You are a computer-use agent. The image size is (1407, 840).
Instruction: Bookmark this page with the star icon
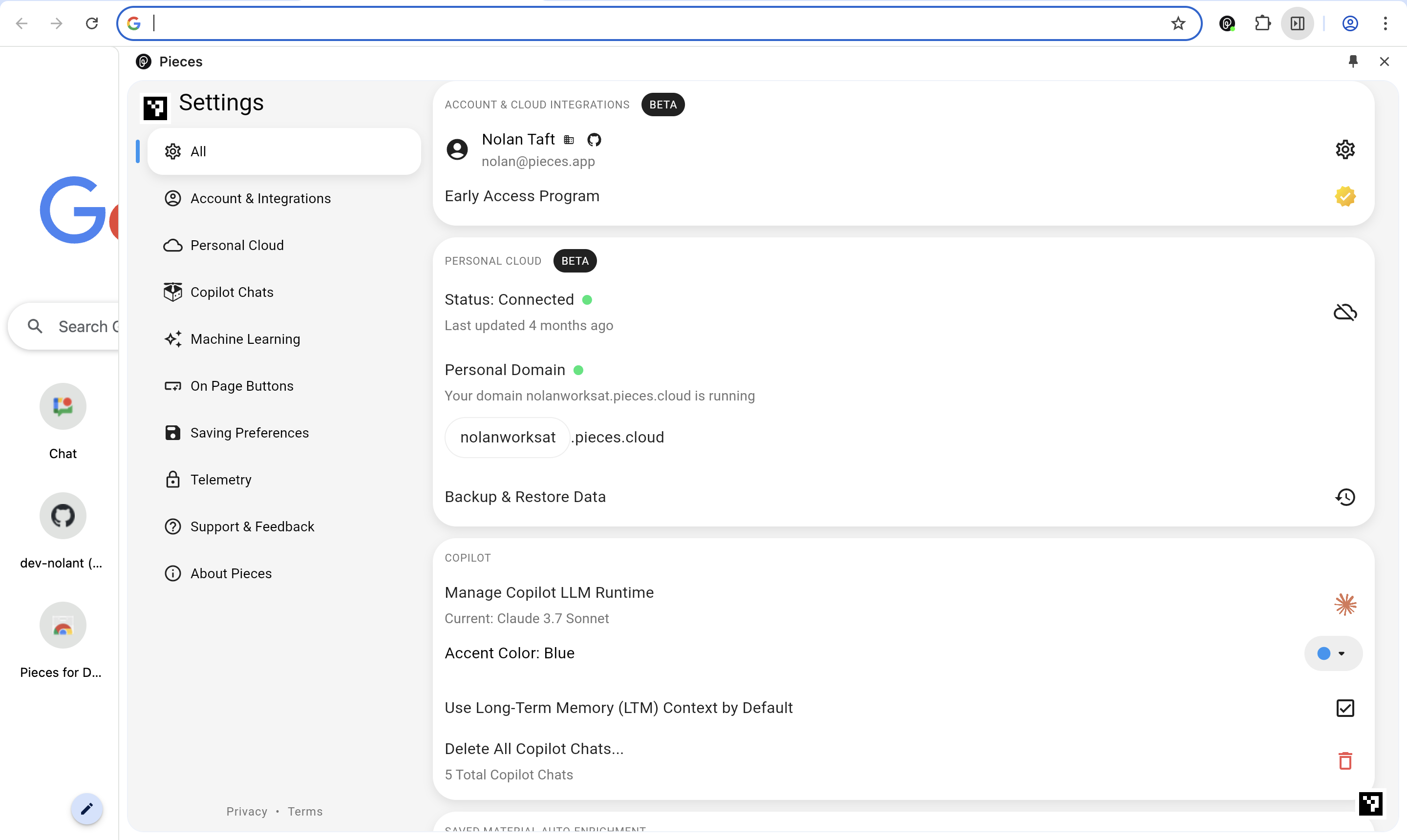click(x=1178, y=23)
